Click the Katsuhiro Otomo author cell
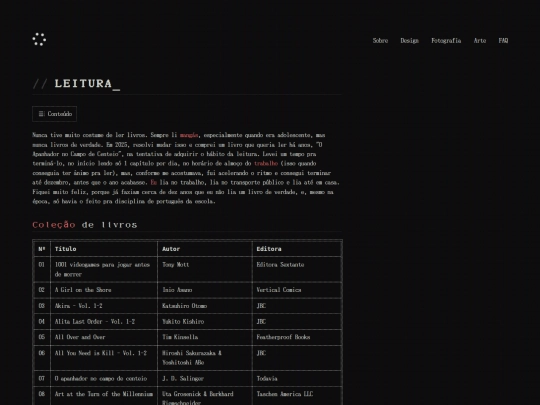The width and height of the screenshot is (540, 405). [205, 306]
